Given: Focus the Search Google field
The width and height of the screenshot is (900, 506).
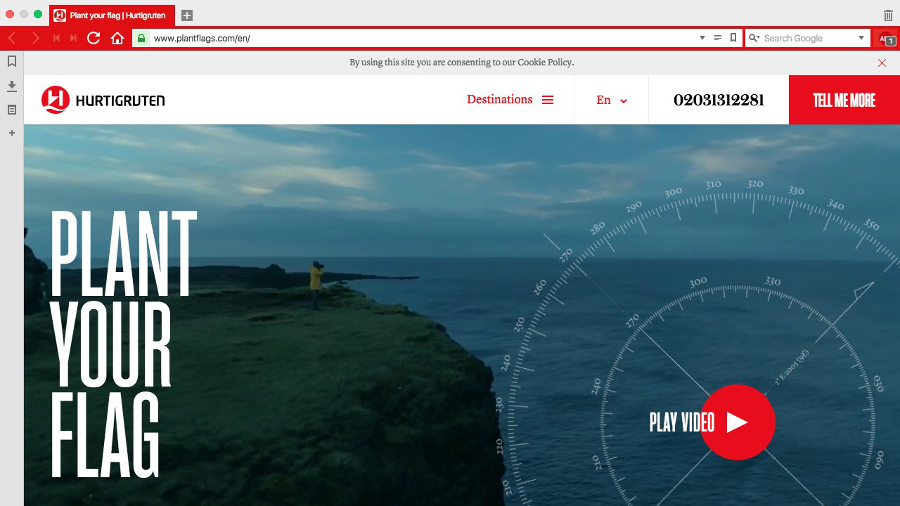Looking at the screenshot, I should (807, 38).
